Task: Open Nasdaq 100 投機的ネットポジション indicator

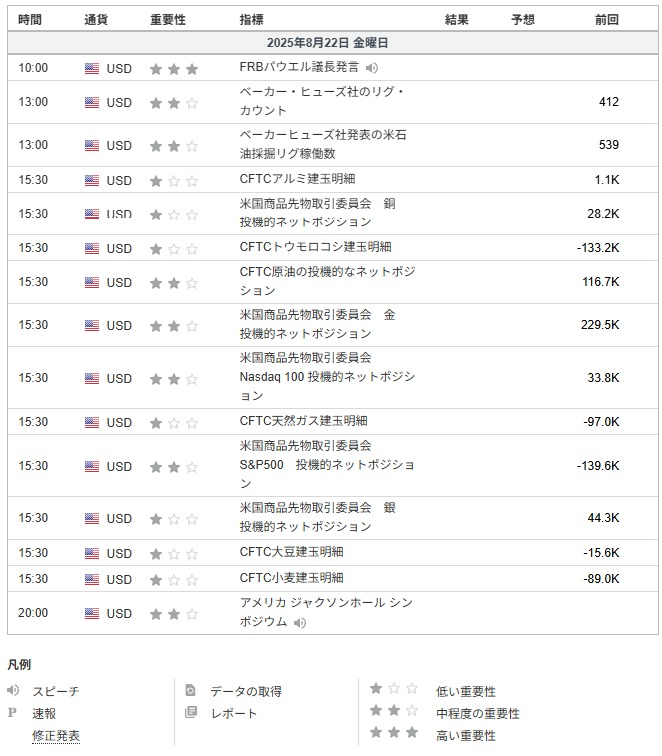Action: (327, 377)
